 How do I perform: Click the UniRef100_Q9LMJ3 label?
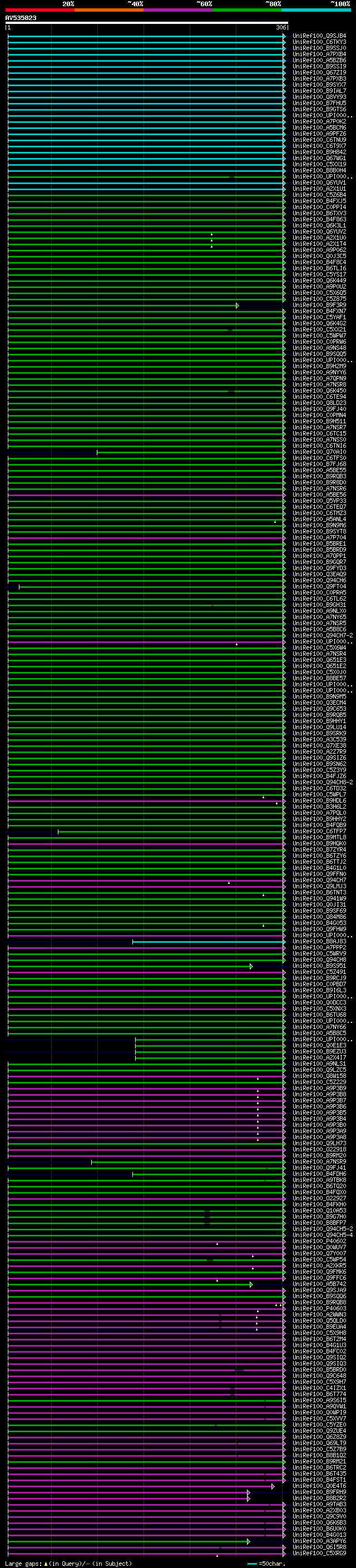click(x=319, y=886)
